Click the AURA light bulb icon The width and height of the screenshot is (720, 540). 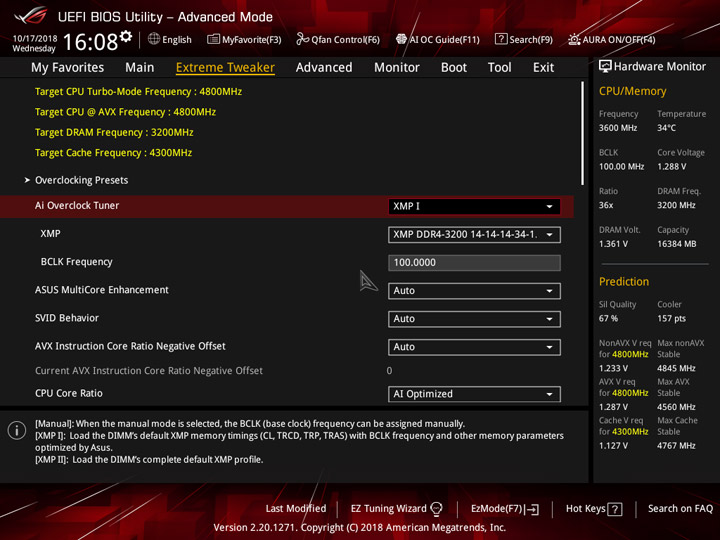tap(574, 39)
